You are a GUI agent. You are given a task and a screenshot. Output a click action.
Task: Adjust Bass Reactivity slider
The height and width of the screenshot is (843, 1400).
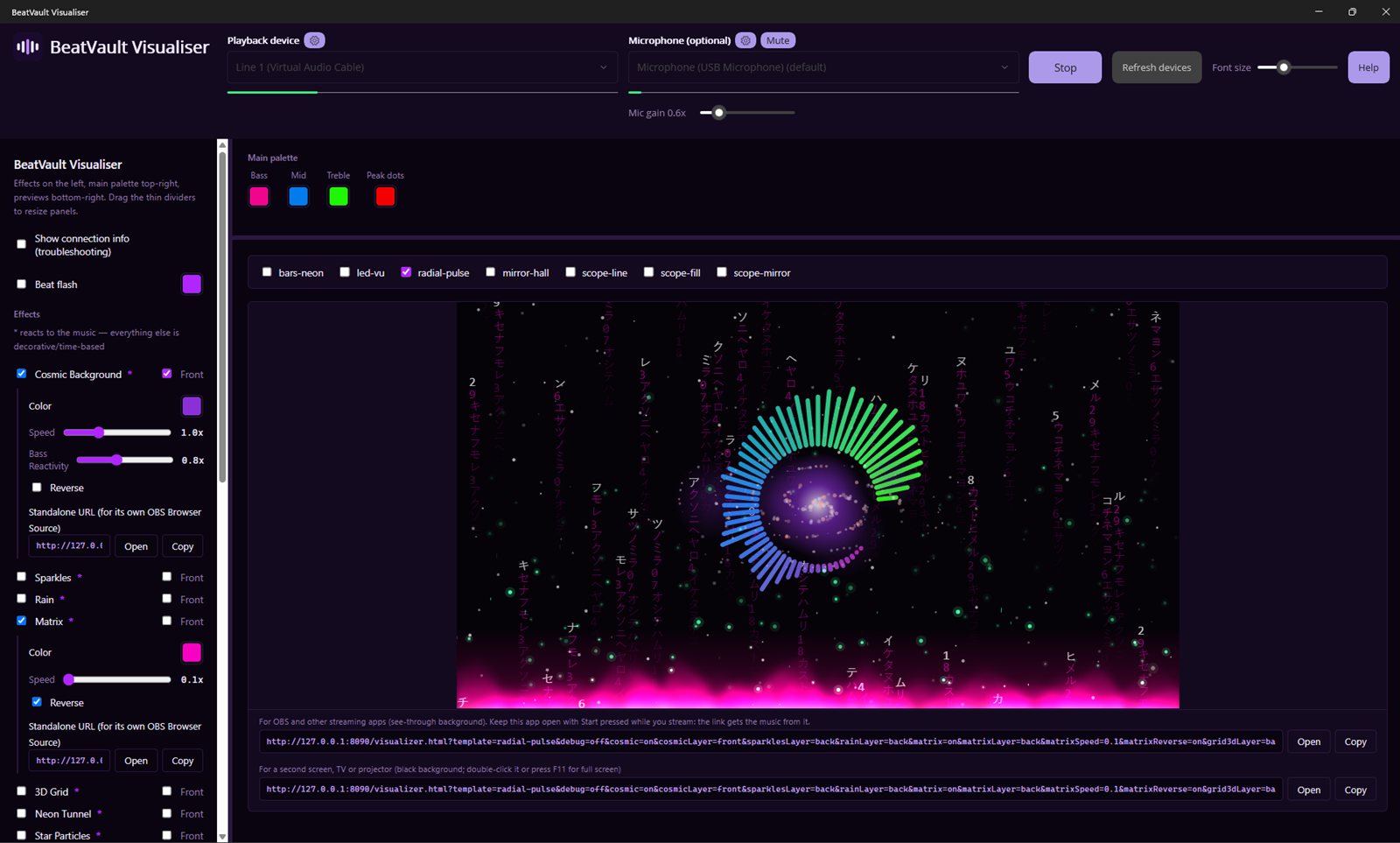pos(124,460)
